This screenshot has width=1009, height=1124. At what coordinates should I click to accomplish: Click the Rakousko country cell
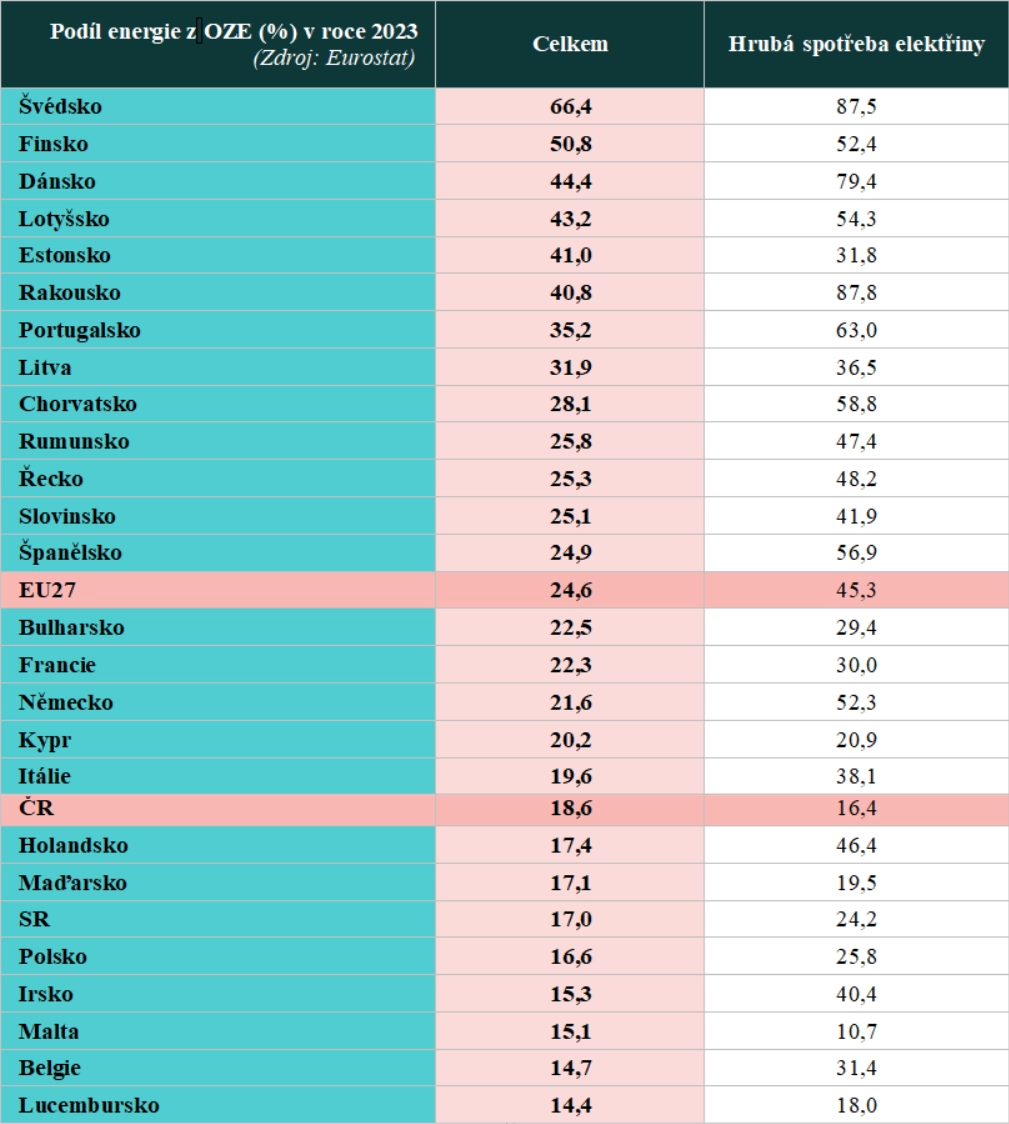69,292
